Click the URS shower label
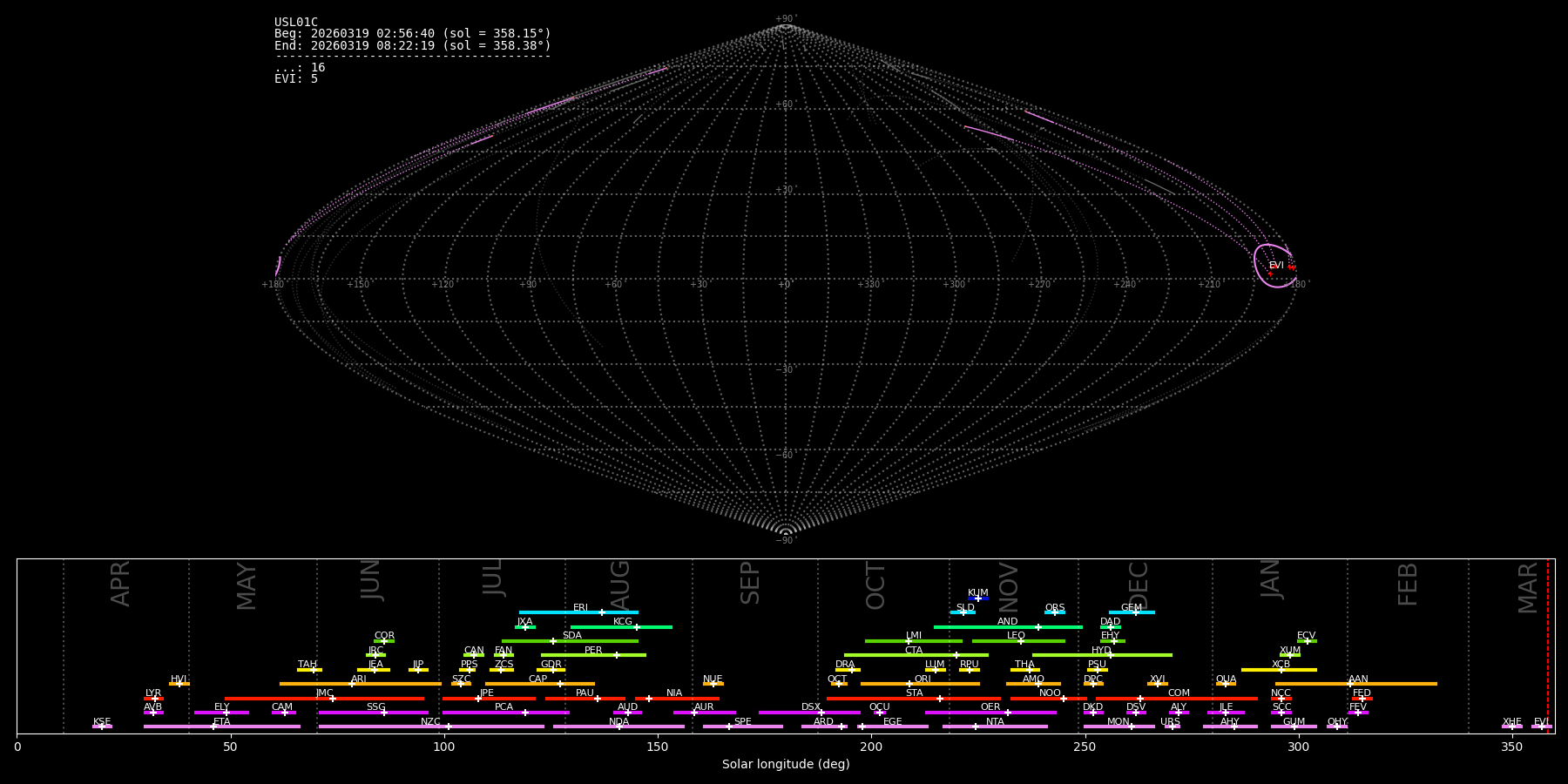Image resolution: width=1568 pixels, height=784 pixels. [1170, 721]
